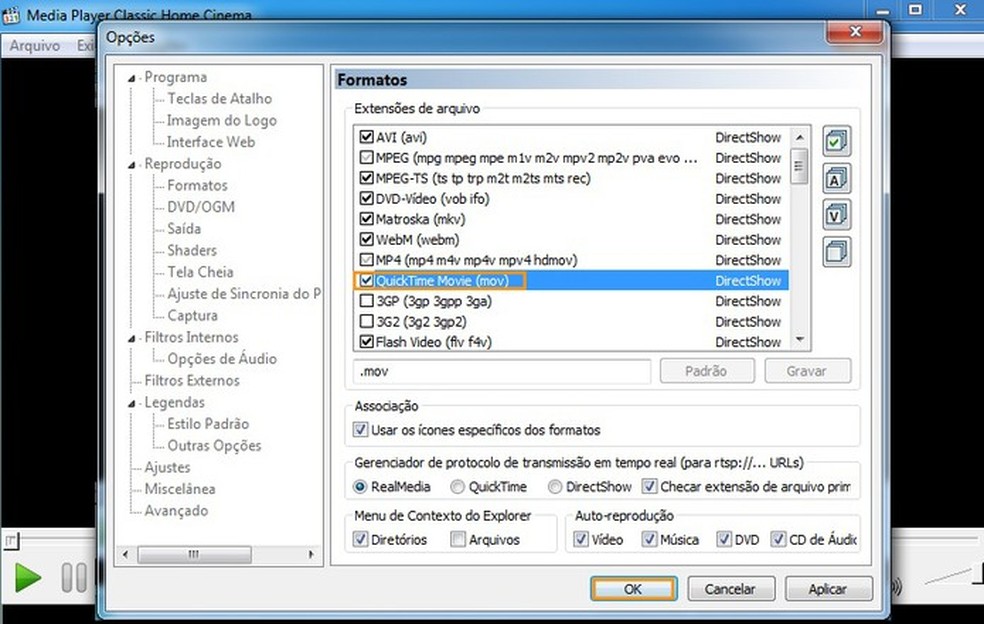Click the audio formats 'A' icon button
This screenshot has width=984, height=624.
coord(837,178)
